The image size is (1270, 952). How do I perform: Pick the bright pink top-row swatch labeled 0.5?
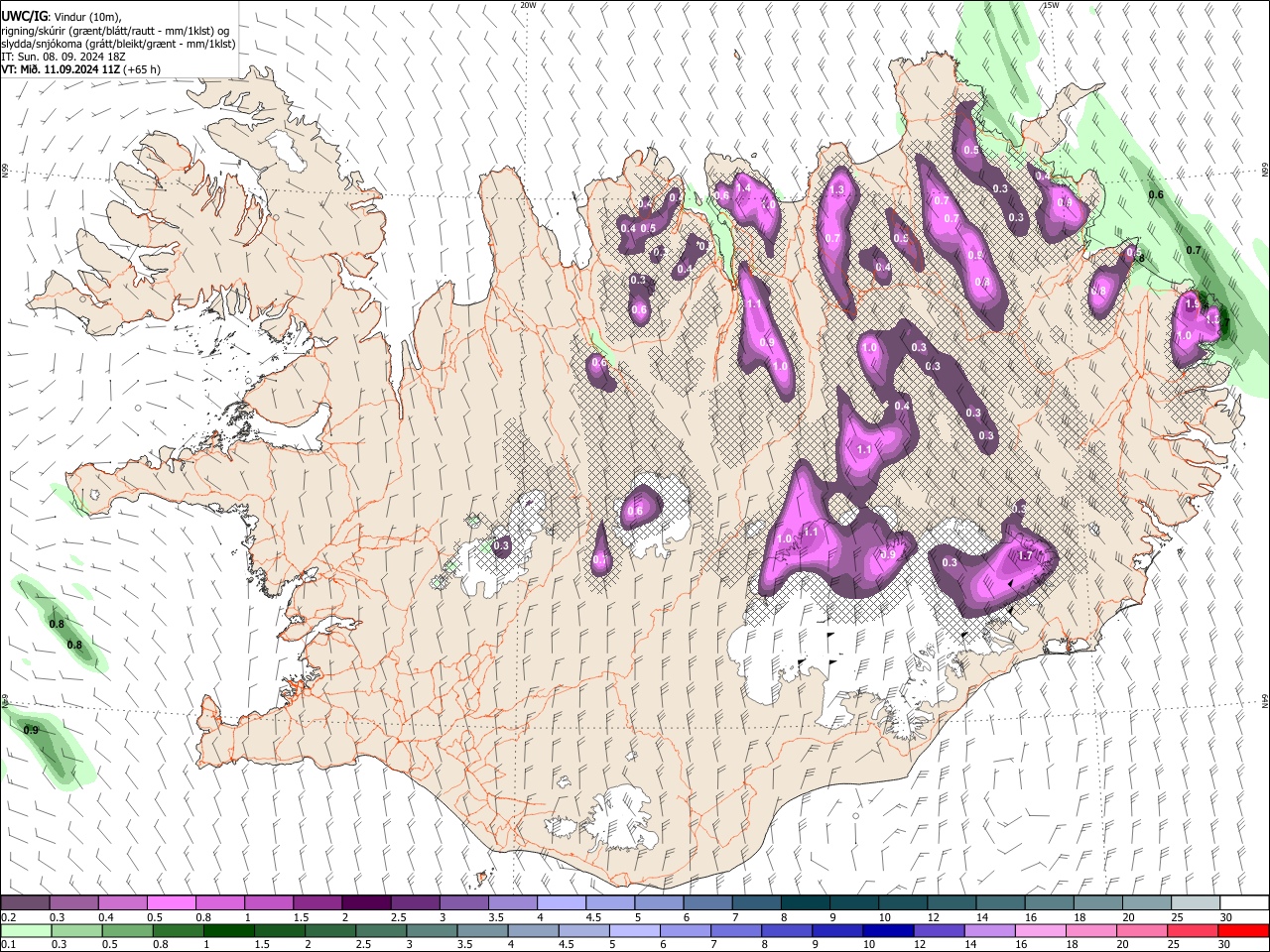click(172, 903)
